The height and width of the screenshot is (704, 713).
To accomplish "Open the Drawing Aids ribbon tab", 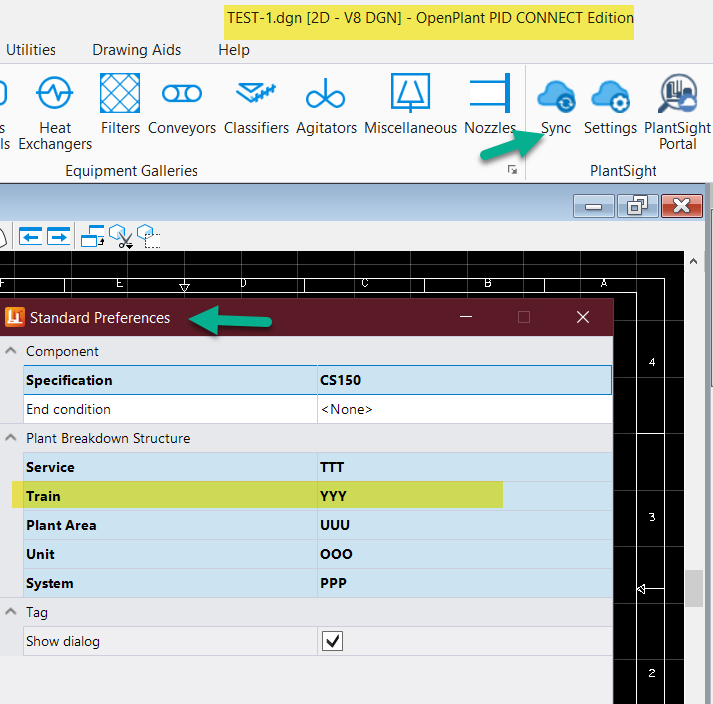I will [136, 50].
